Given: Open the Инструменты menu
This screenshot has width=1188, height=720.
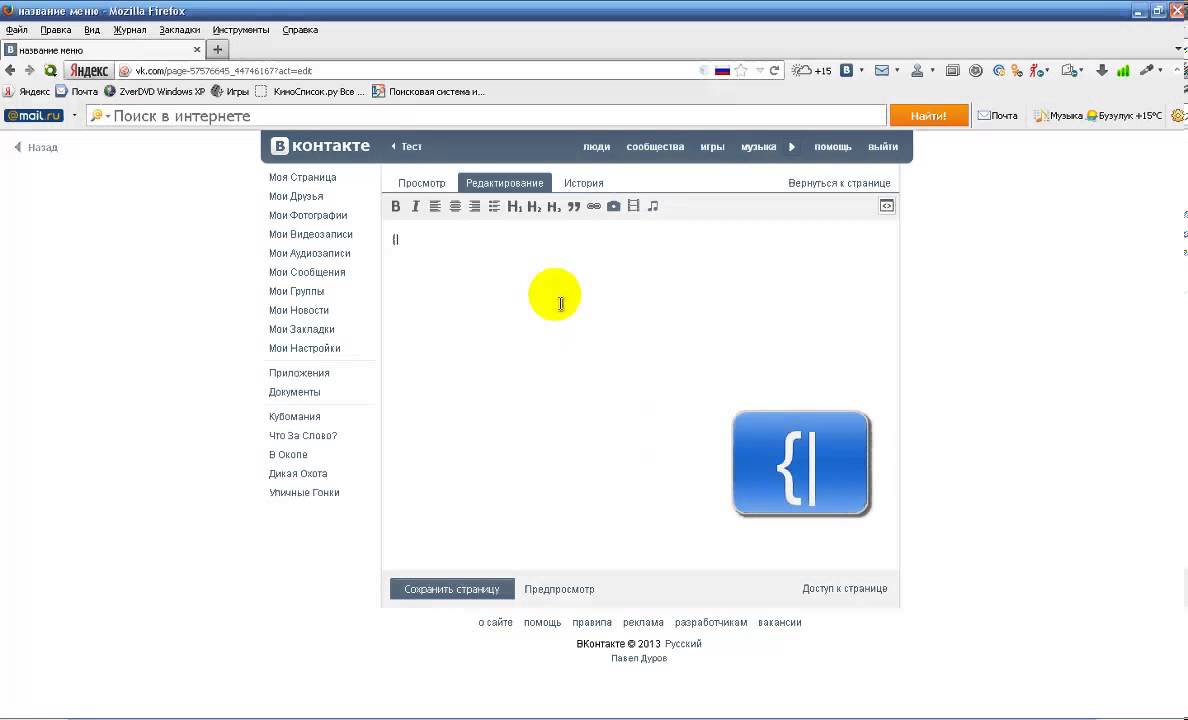Looking at the screenshot, I should point(241,30).
